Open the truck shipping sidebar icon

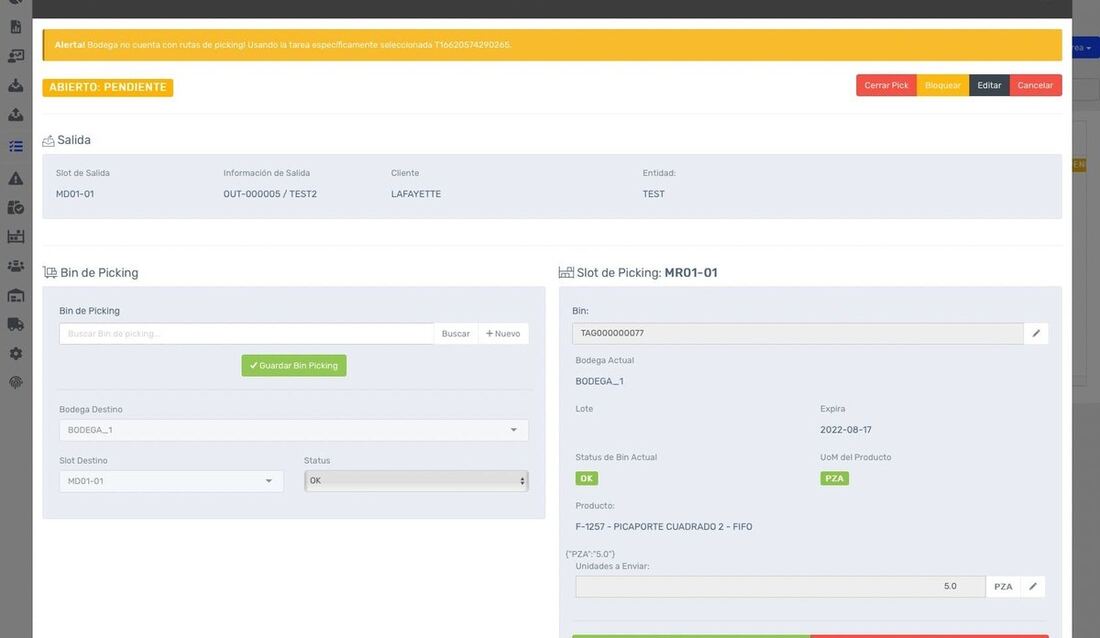click(15, 324)
